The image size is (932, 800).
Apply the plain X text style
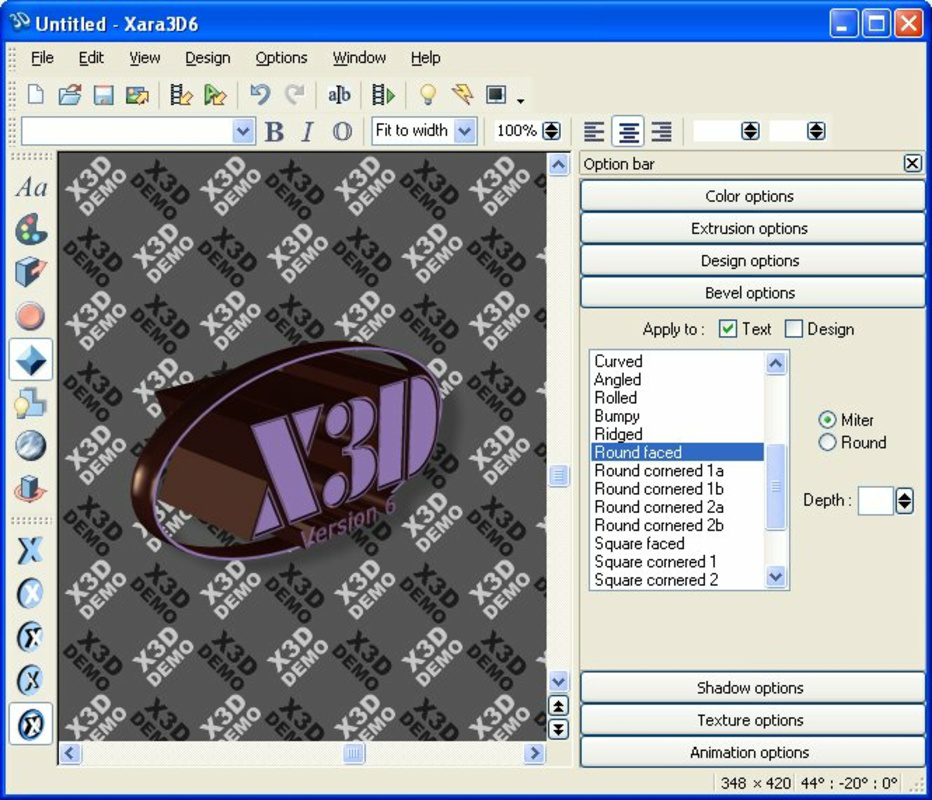click(x=31, y=550)
